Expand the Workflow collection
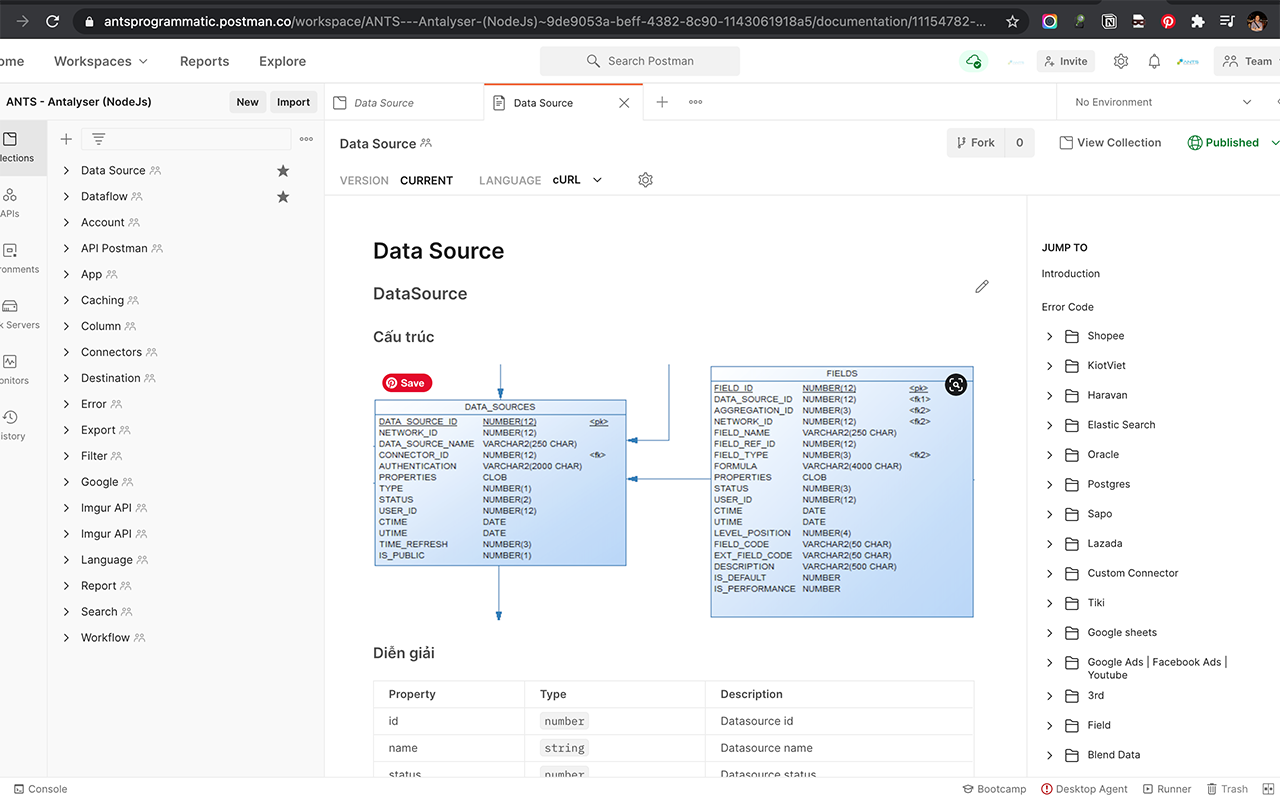The image size is (1280, 800). pos(67,638)
